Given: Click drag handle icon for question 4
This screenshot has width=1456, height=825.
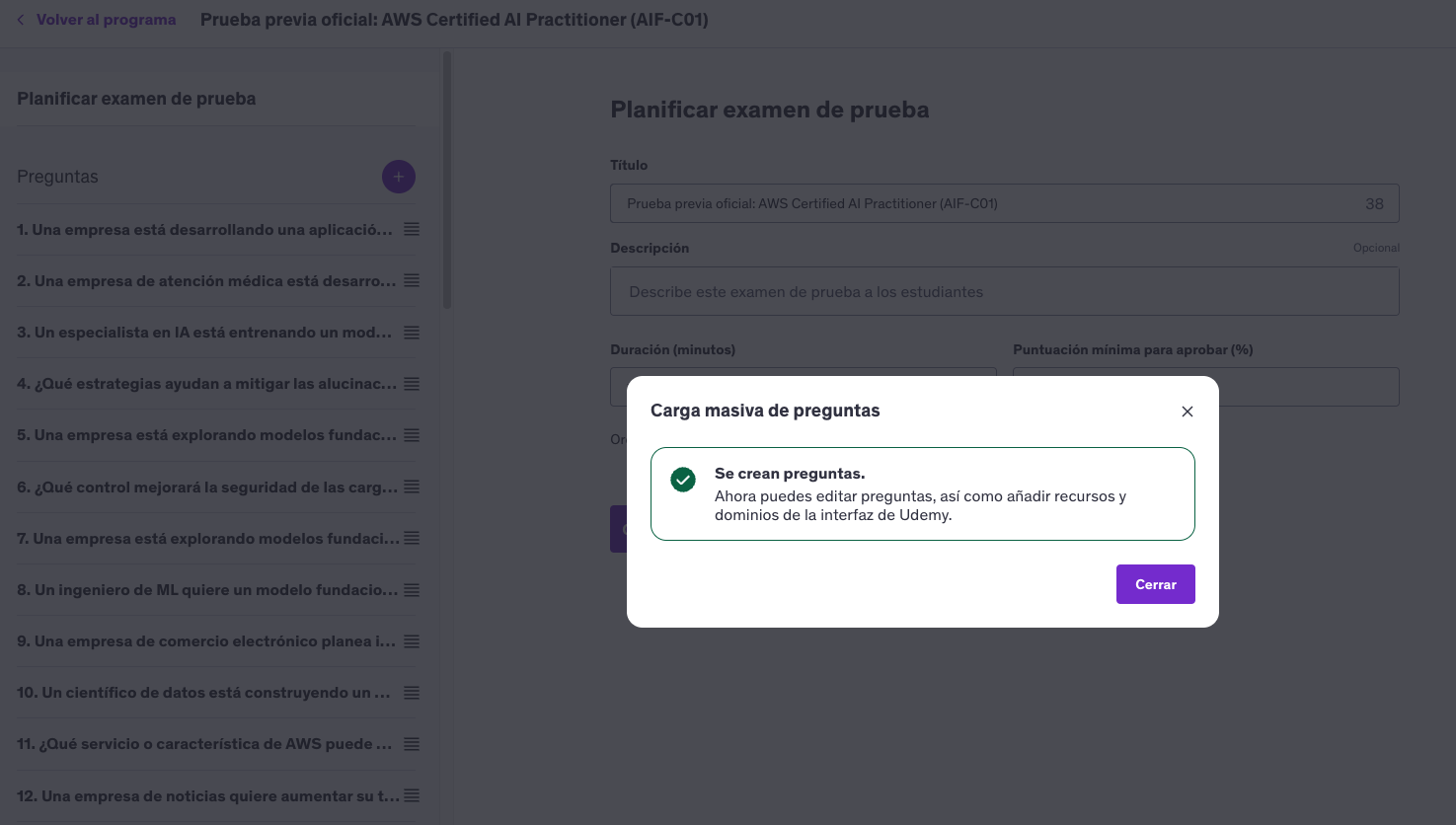Looking at the screenshot, I should click(x=412, y=384).
